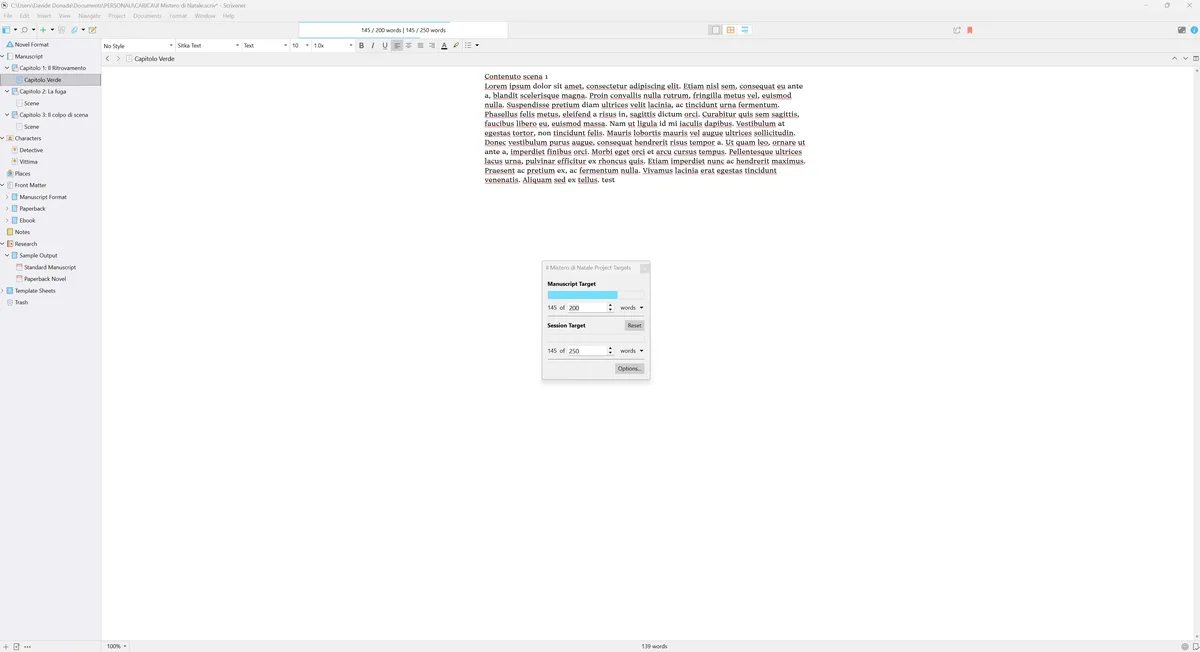This screenshot has width=1200, height=652.
Task: Select Trash in binder
Action: pyautogui.click(x=21, y=302)
